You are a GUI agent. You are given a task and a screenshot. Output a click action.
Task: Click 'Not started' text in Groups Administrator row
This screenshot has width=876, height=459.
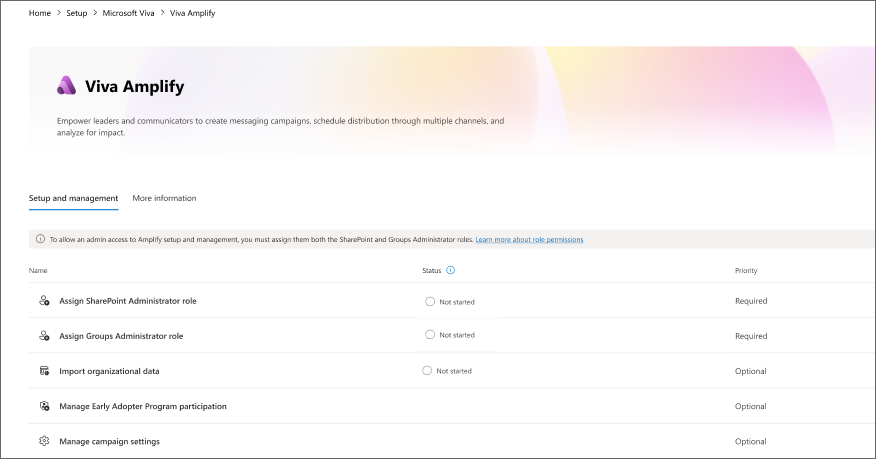coord(456,335)
